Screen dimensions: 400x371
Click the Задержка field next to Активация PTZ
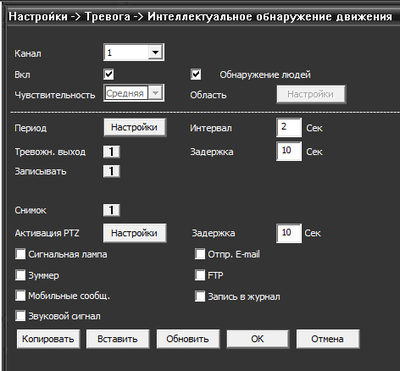[x=289, y=233]
